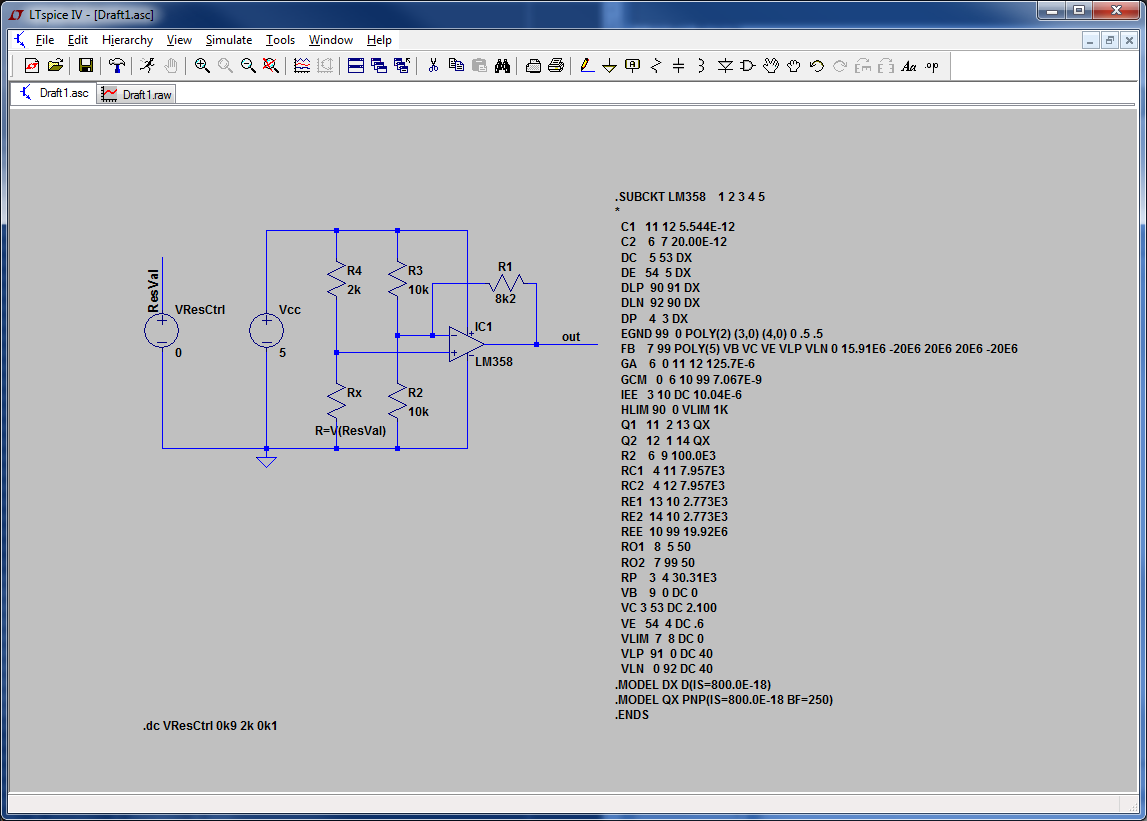
Task: Create a new schematic with toolbar icon
Action: tap(31, 66)
